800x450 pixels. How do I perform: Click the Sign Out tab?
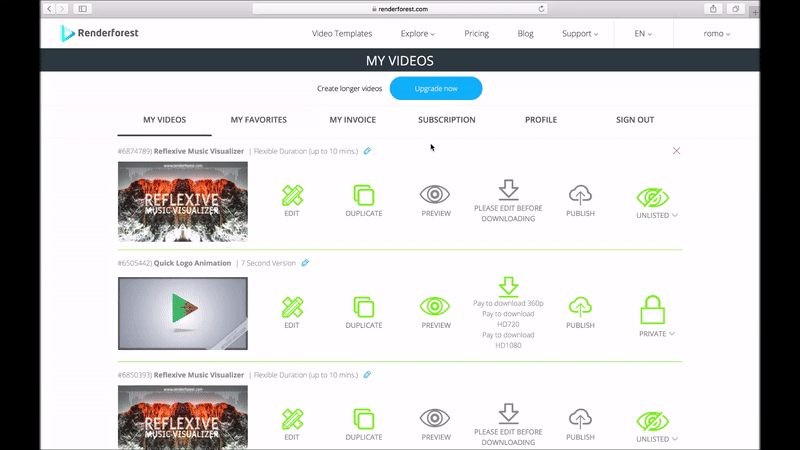click(635, 120)
